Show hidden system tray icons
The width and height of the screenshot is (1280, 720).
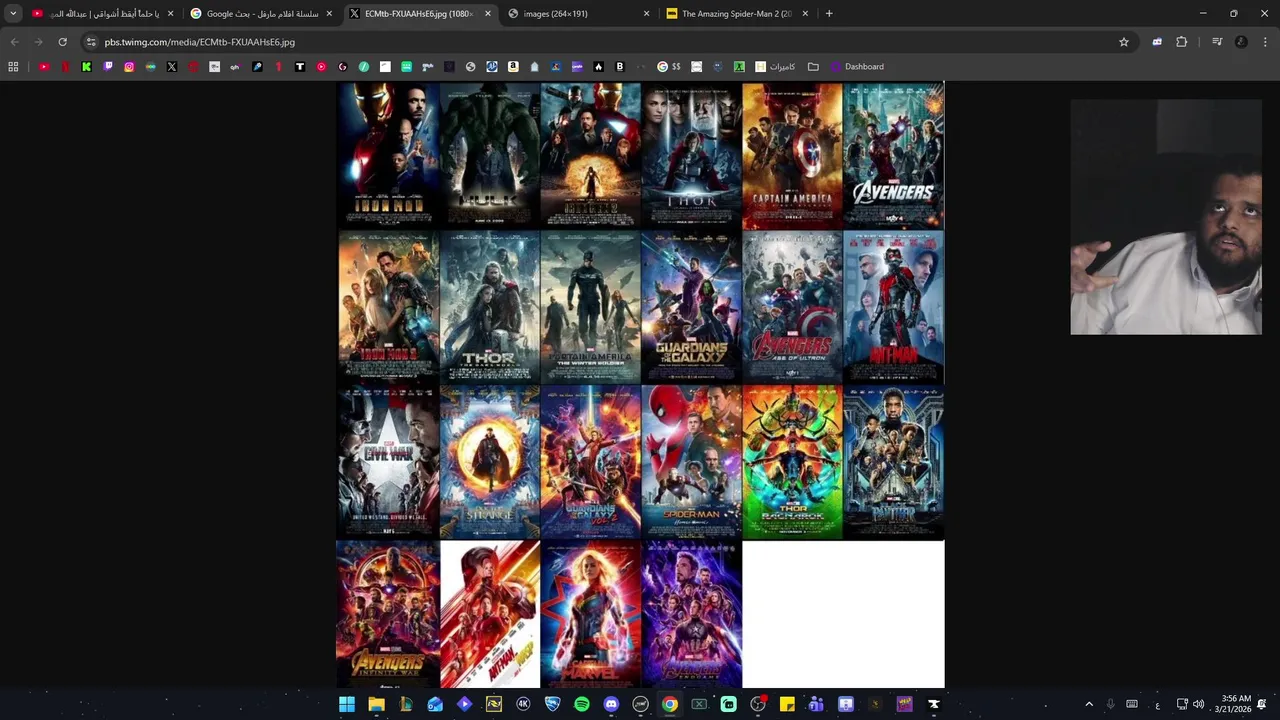[1089, 704]
